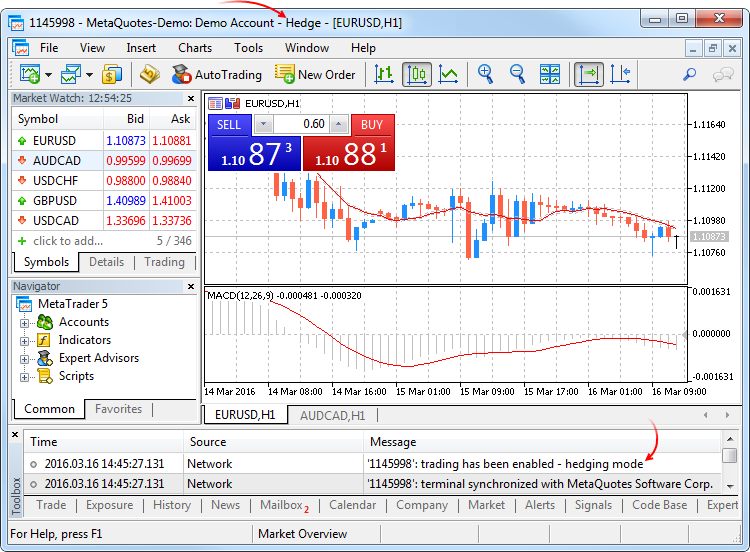Open the Charts menu

click(195, 47)
